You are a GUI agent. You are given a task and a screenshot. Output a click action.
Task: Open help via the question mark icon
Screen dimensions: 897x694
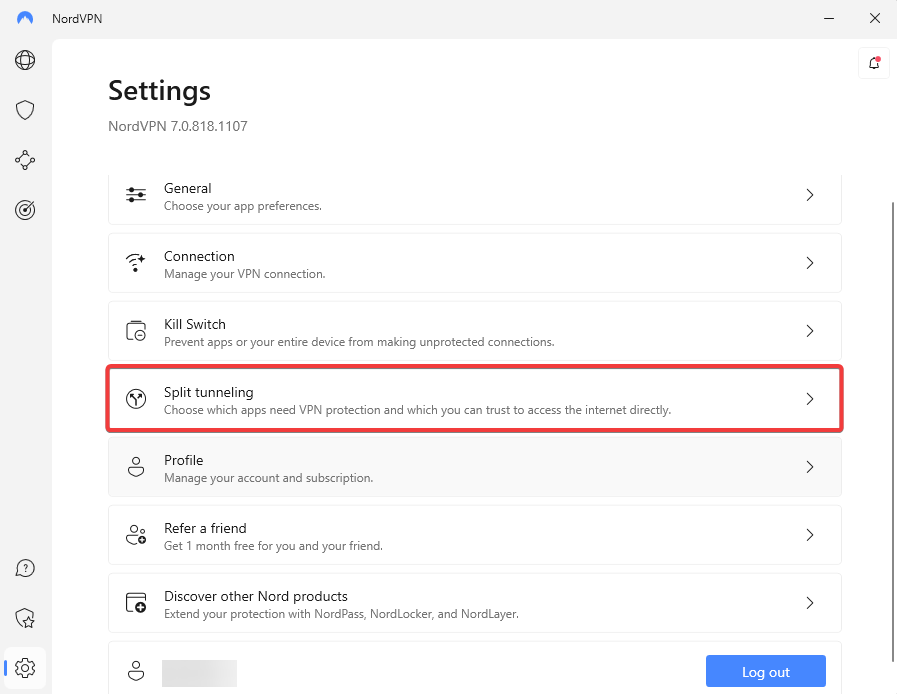24,567
